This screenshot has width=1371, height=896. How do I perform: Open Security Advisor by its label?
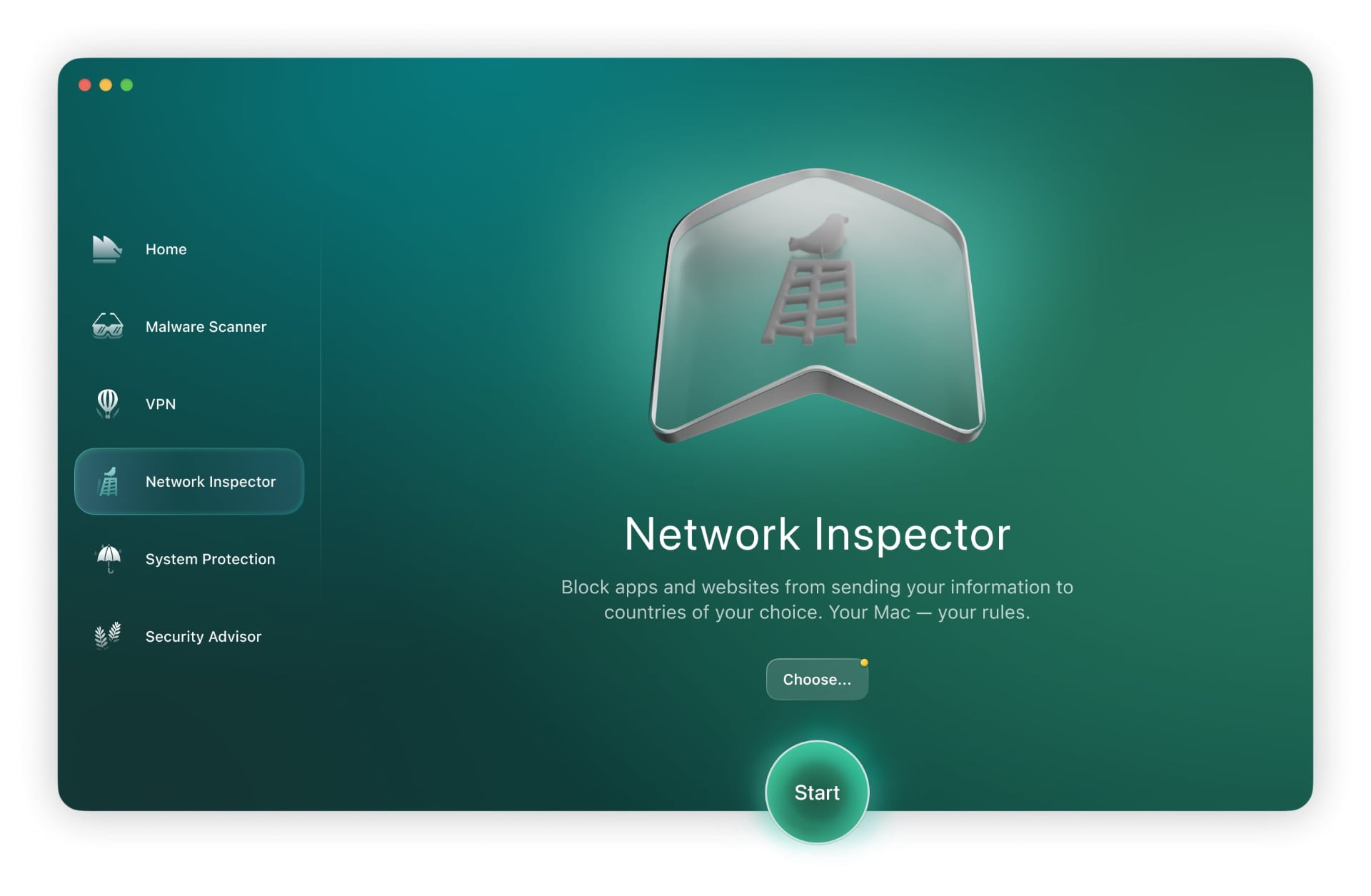point(204,636)
